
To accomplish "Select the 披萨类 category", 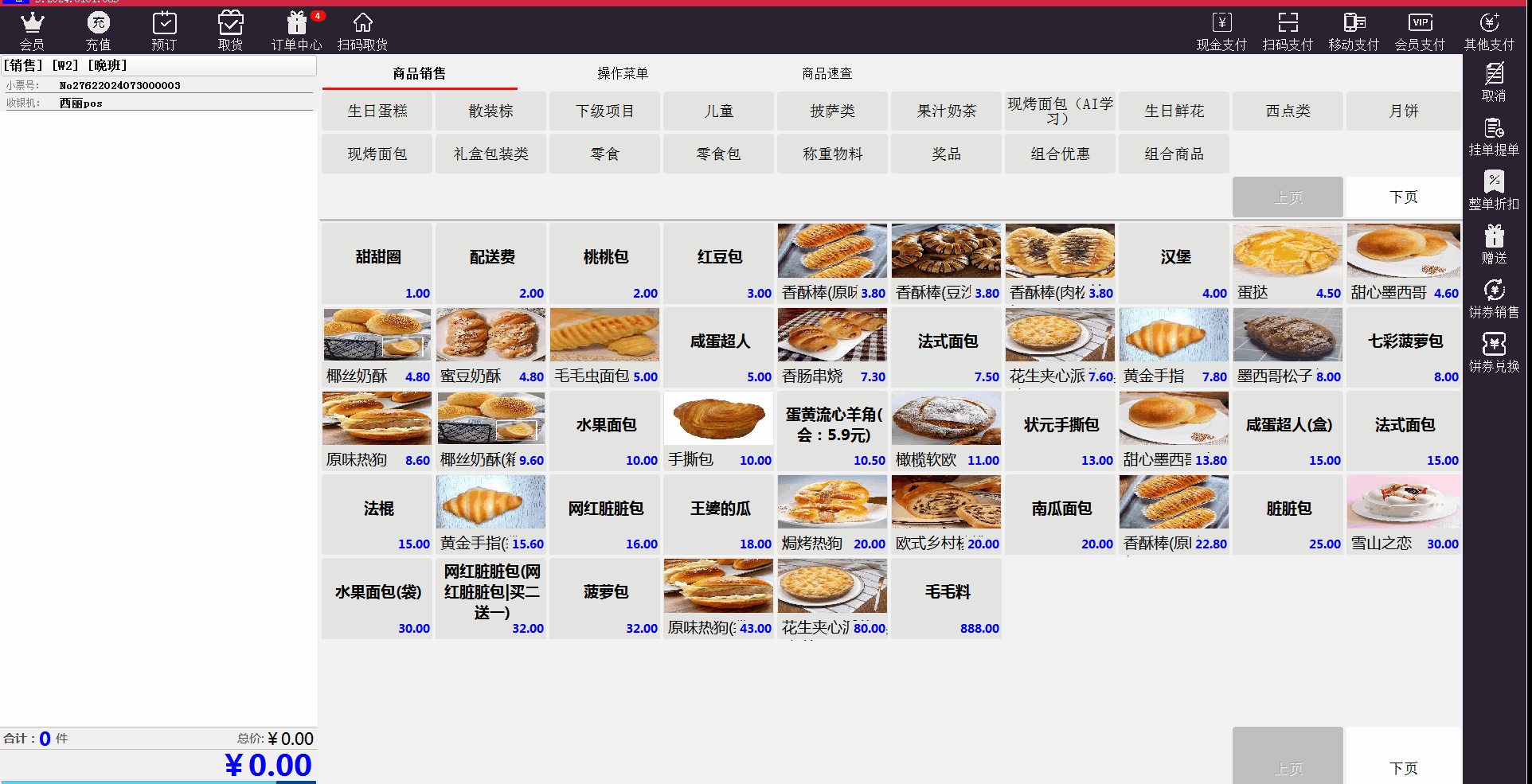I will (833, 111).
